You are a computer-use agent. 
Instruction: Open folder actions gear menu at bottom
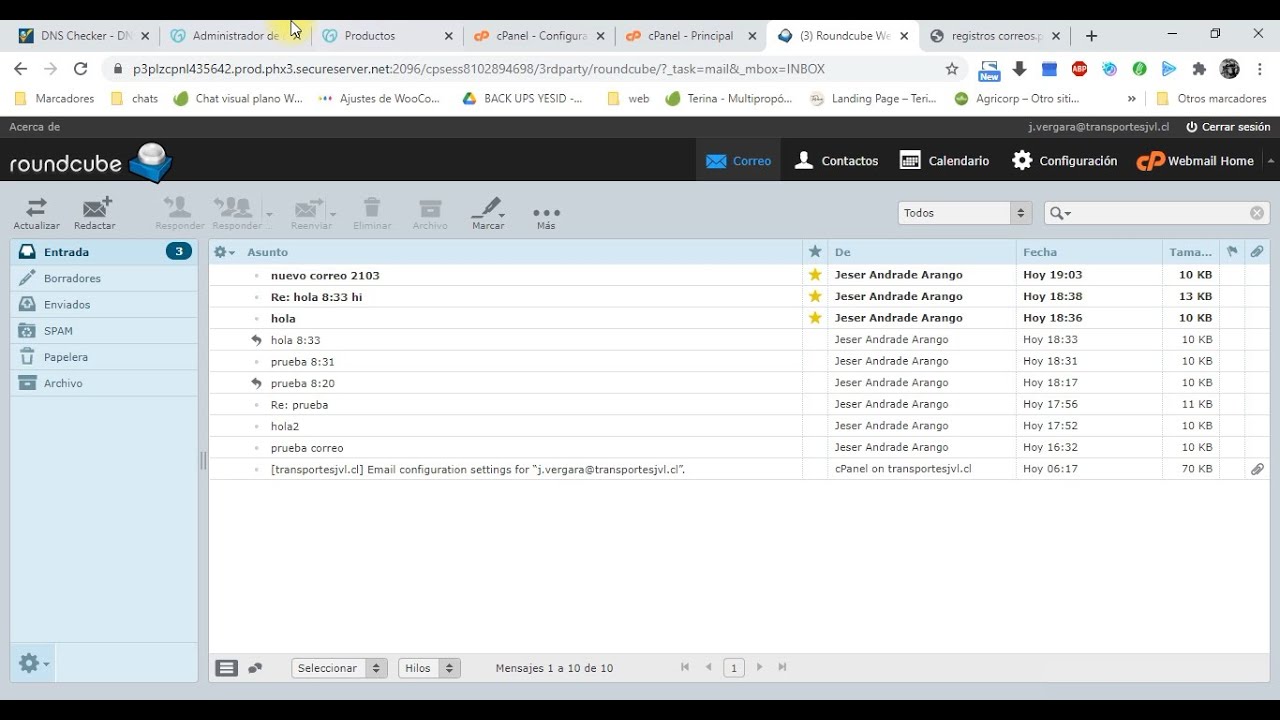pos(33,663)
